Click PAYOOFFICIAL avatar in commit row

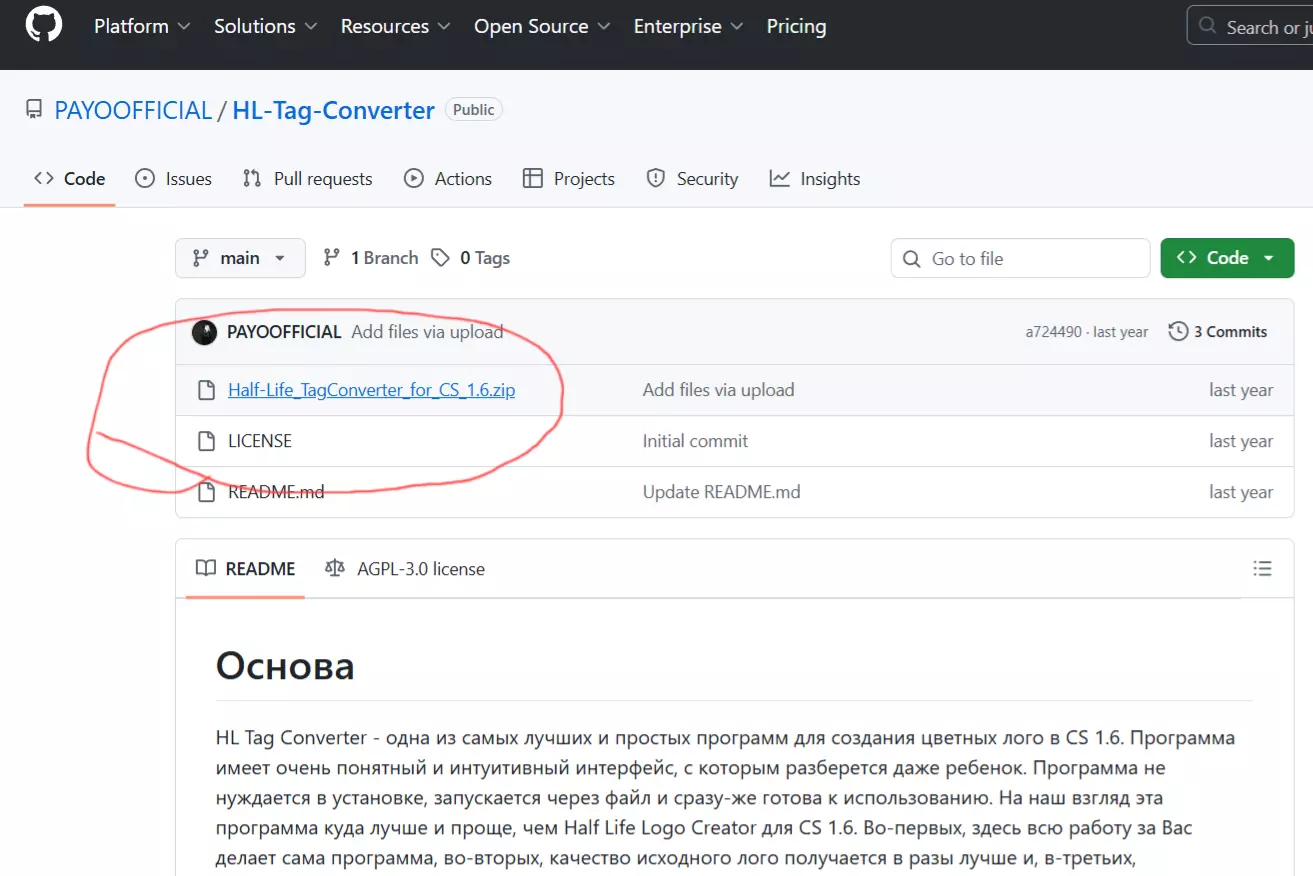[205, 332]
